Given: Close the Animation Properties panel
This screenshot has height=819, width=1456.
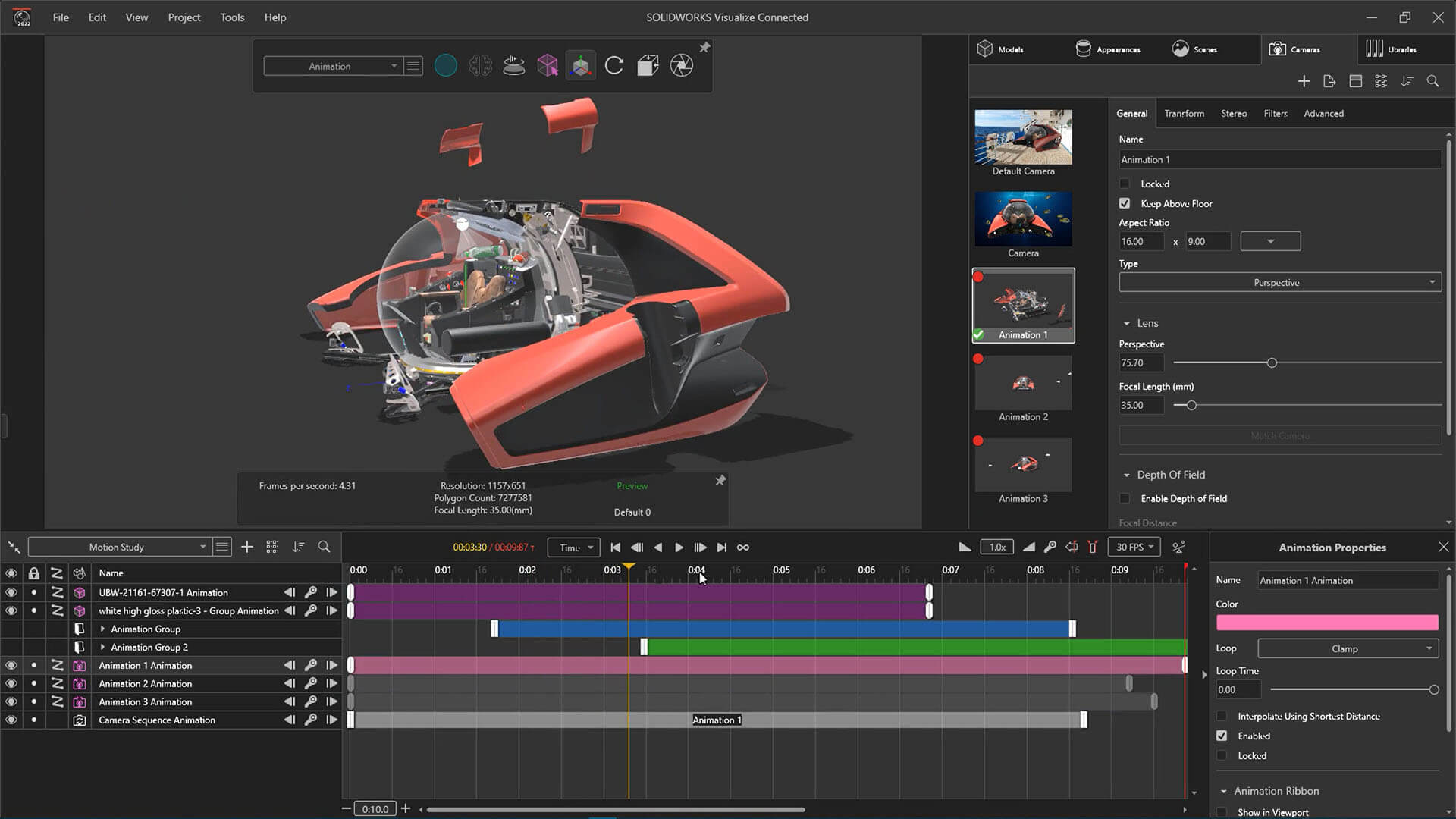Looking at the screenshot, I should 1443,547.
